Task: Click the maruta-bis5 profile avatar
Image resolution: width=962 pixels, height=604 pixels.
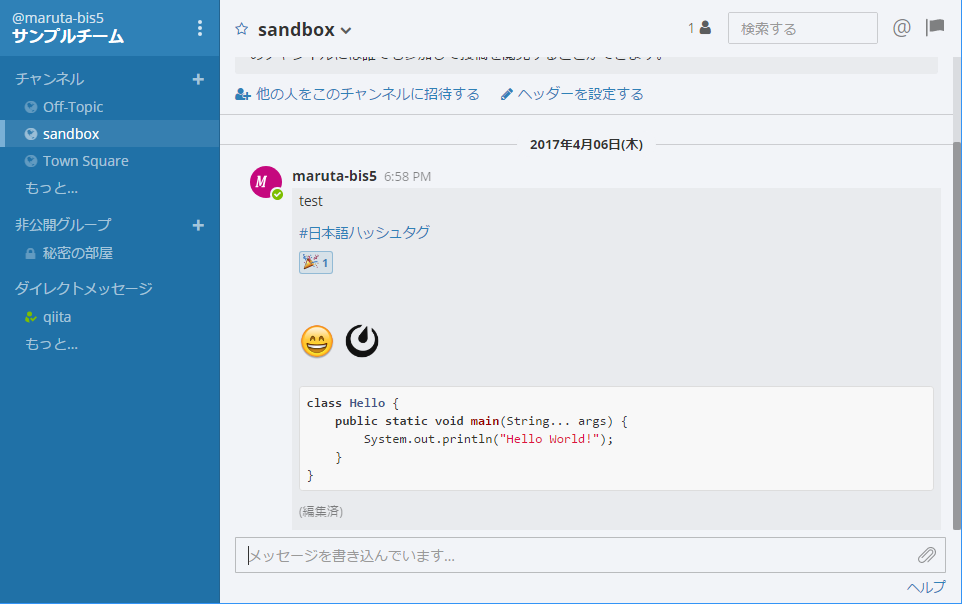Action: tap(265, 183)
